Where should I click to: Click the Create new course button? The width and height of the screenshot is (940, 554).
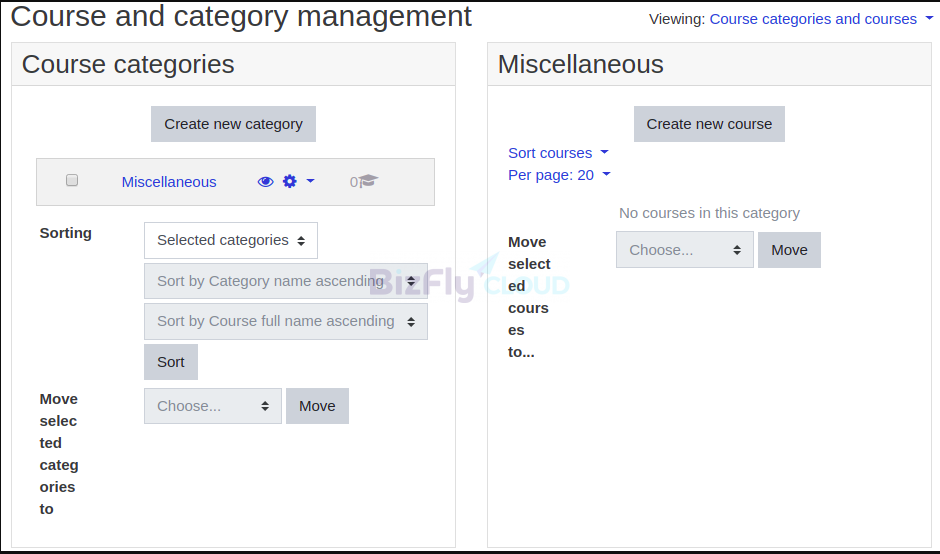[709, 124]
